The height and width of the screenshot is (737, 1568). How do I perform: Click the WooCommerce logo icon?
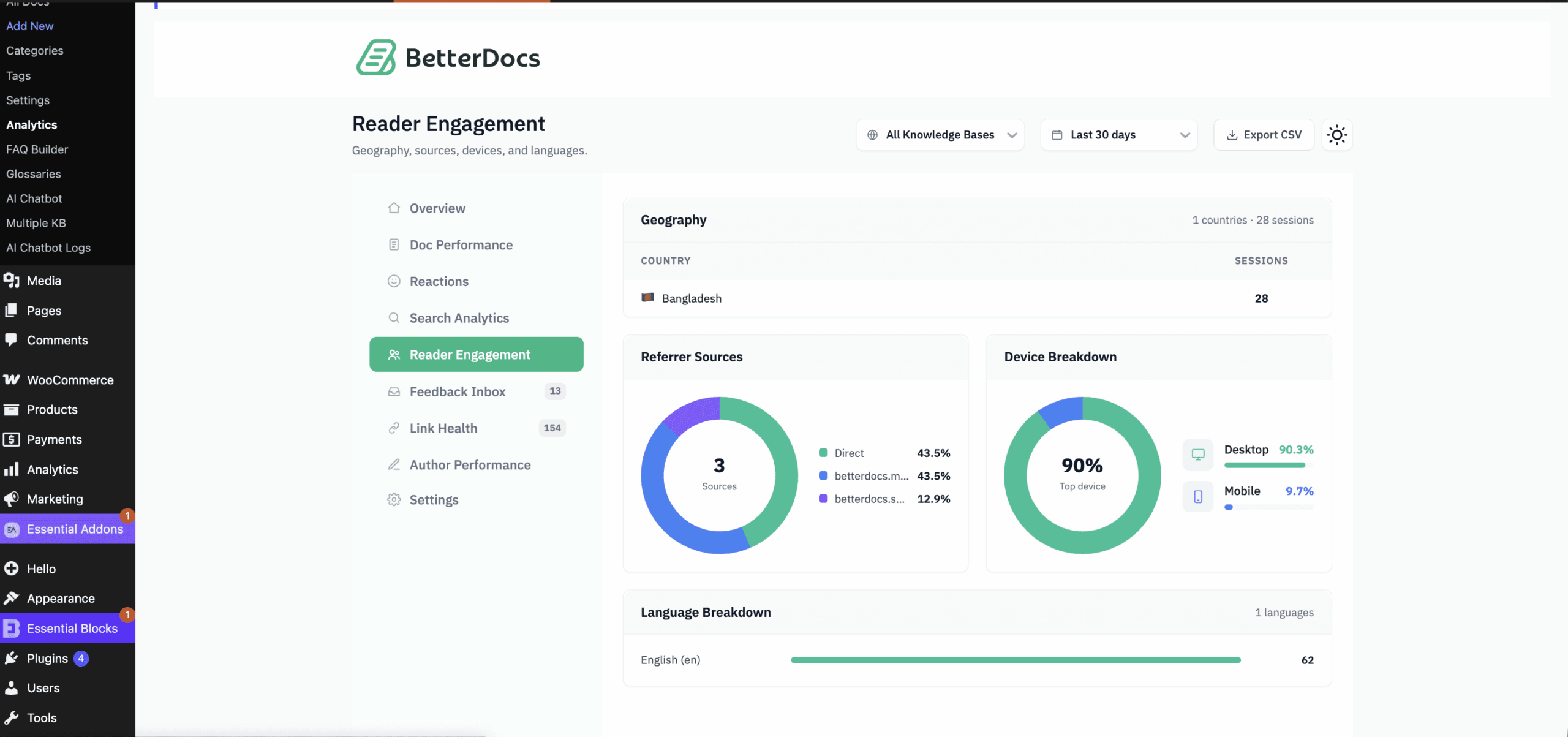[x=11, y=380]
